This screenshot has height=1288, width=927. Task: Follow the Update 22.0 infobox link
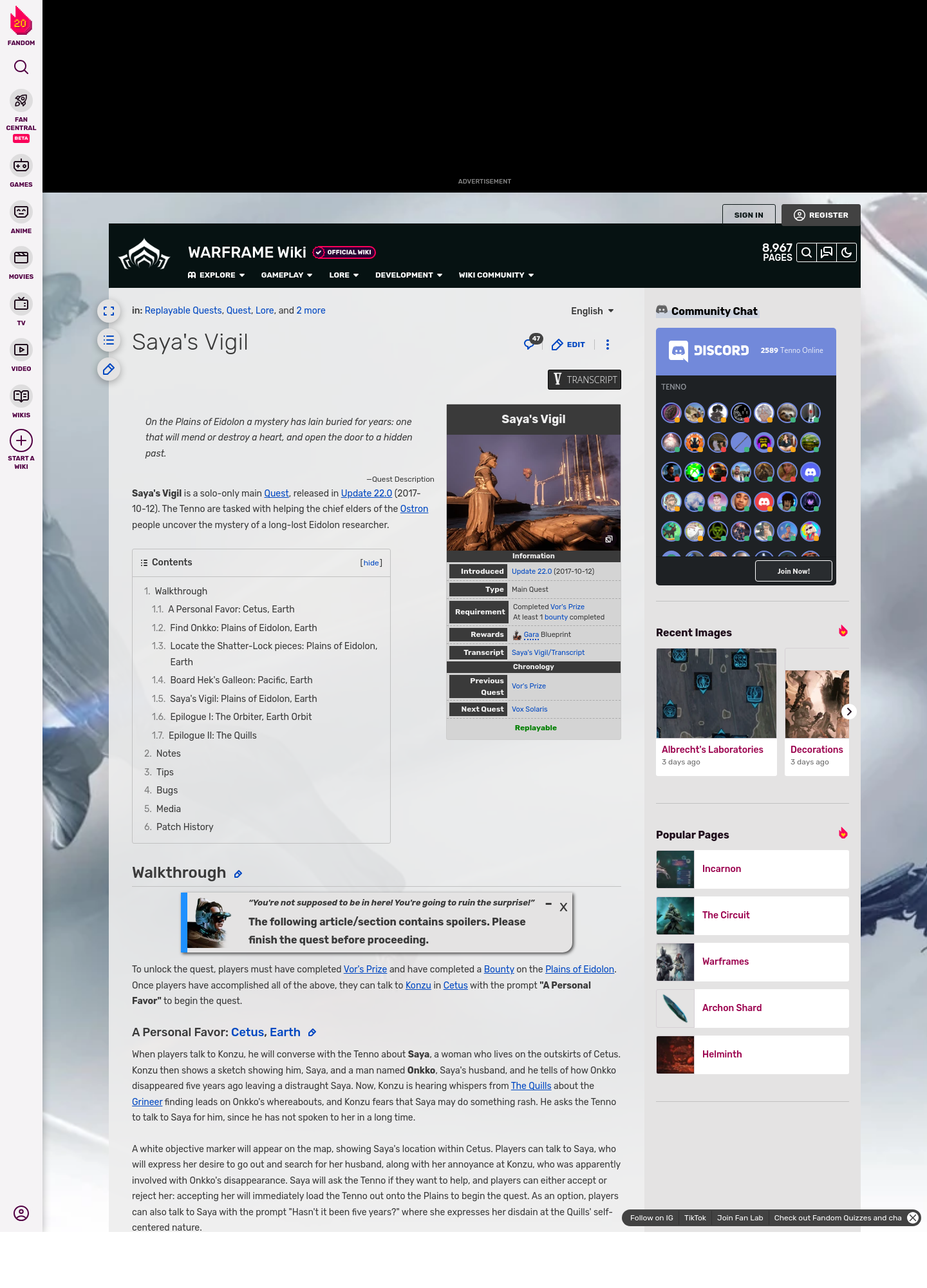[532, 571]
